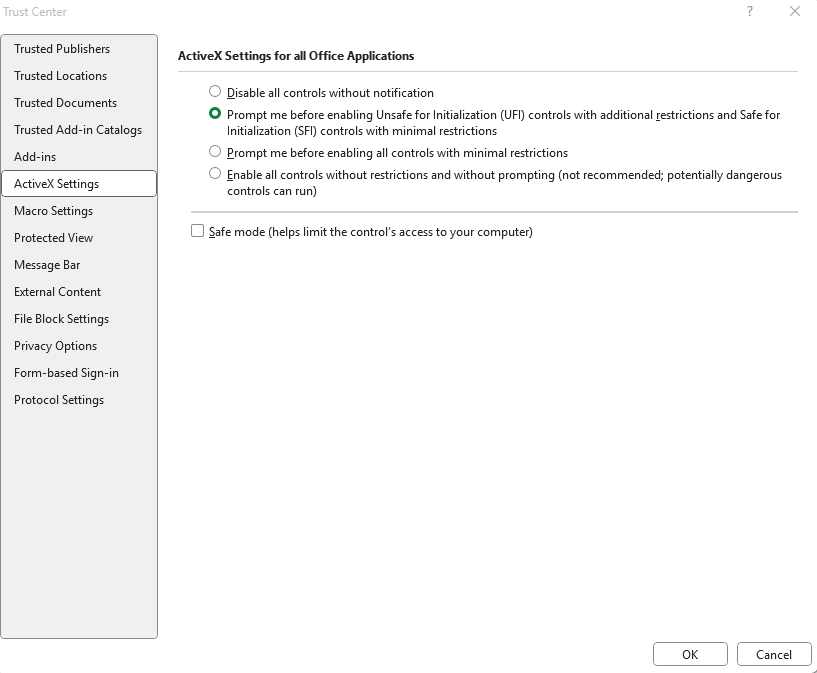Select Message Bar in the sidebar

pyautogui.click(x=45, y=264)
